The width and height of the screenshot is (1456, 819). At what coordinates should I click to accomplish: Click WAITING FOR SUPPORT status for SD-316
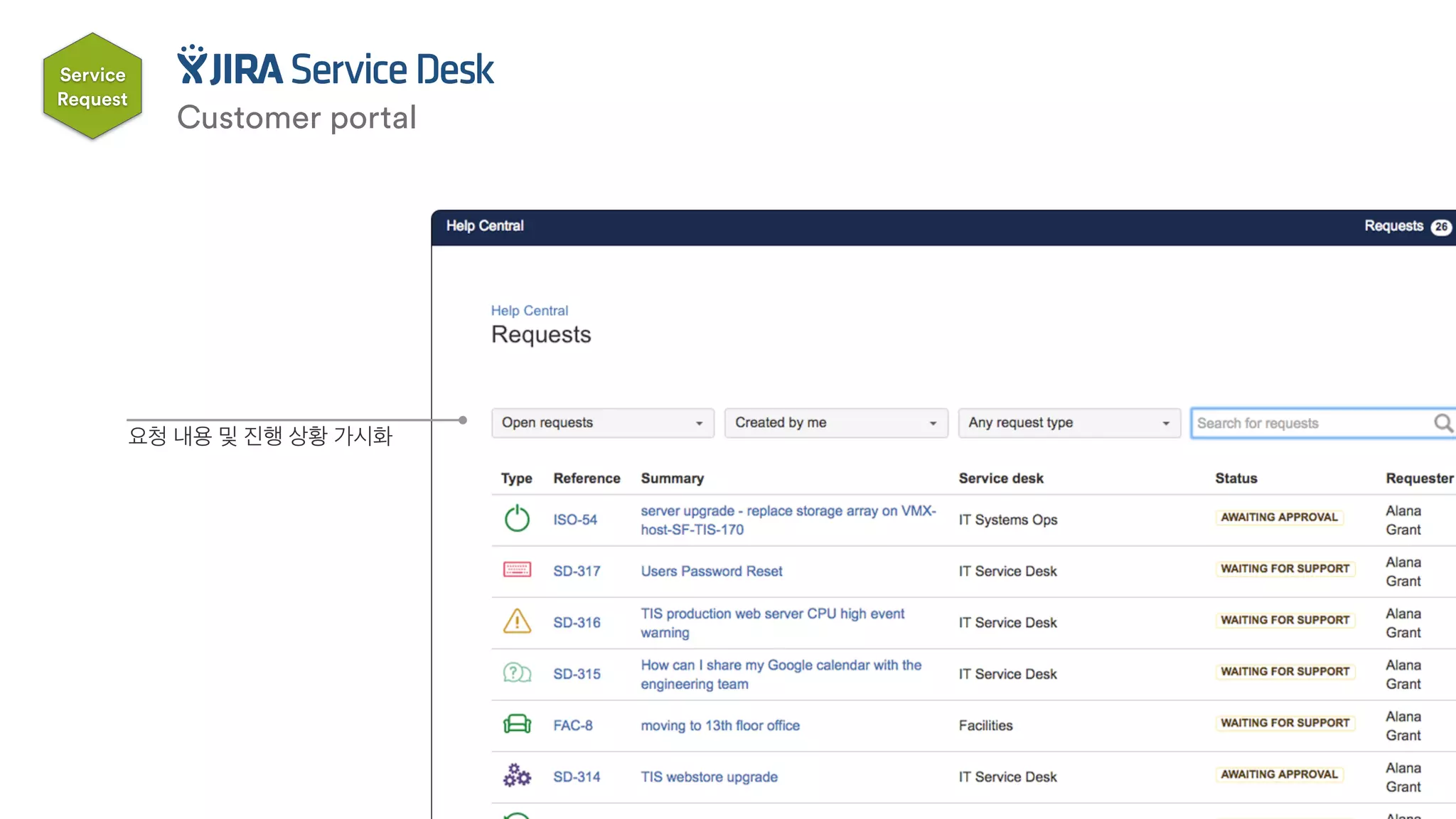coord(1285,620)
